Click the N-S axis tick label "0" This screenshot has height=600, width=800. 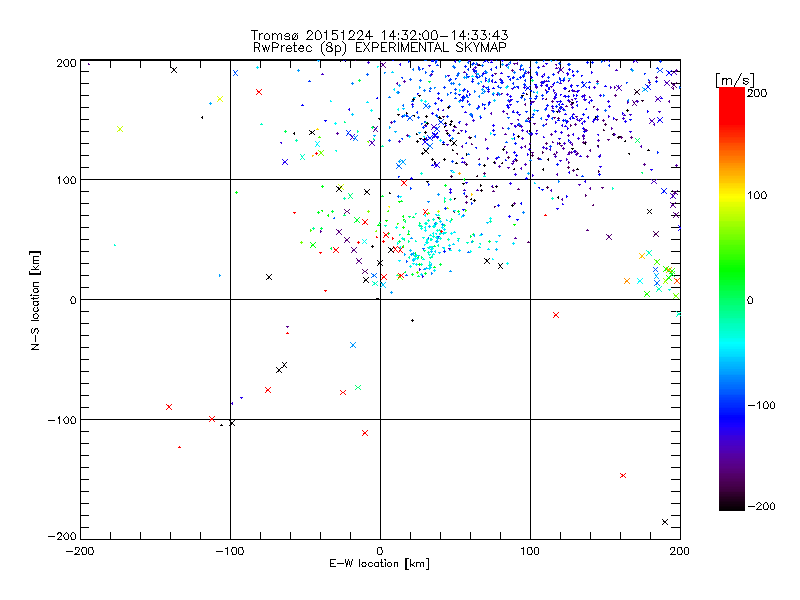(x=73, y=300)
